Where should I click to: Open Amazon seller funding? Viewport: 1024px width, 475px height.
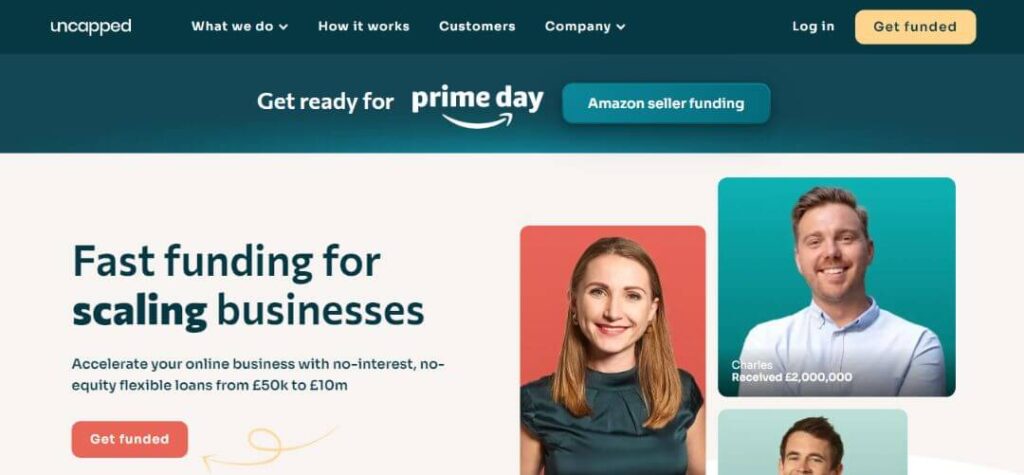pos(666,103)
